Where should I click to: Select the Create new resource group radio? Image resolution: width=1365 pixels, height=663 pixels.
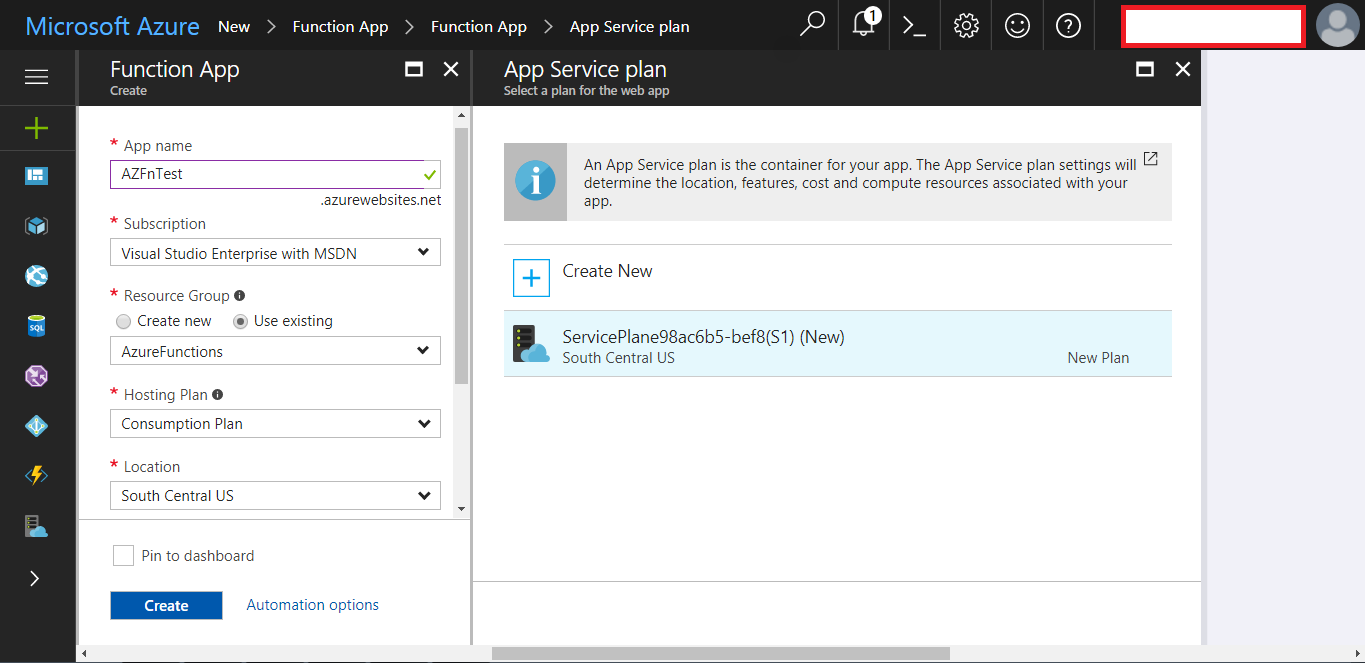(x=124, y=321)
